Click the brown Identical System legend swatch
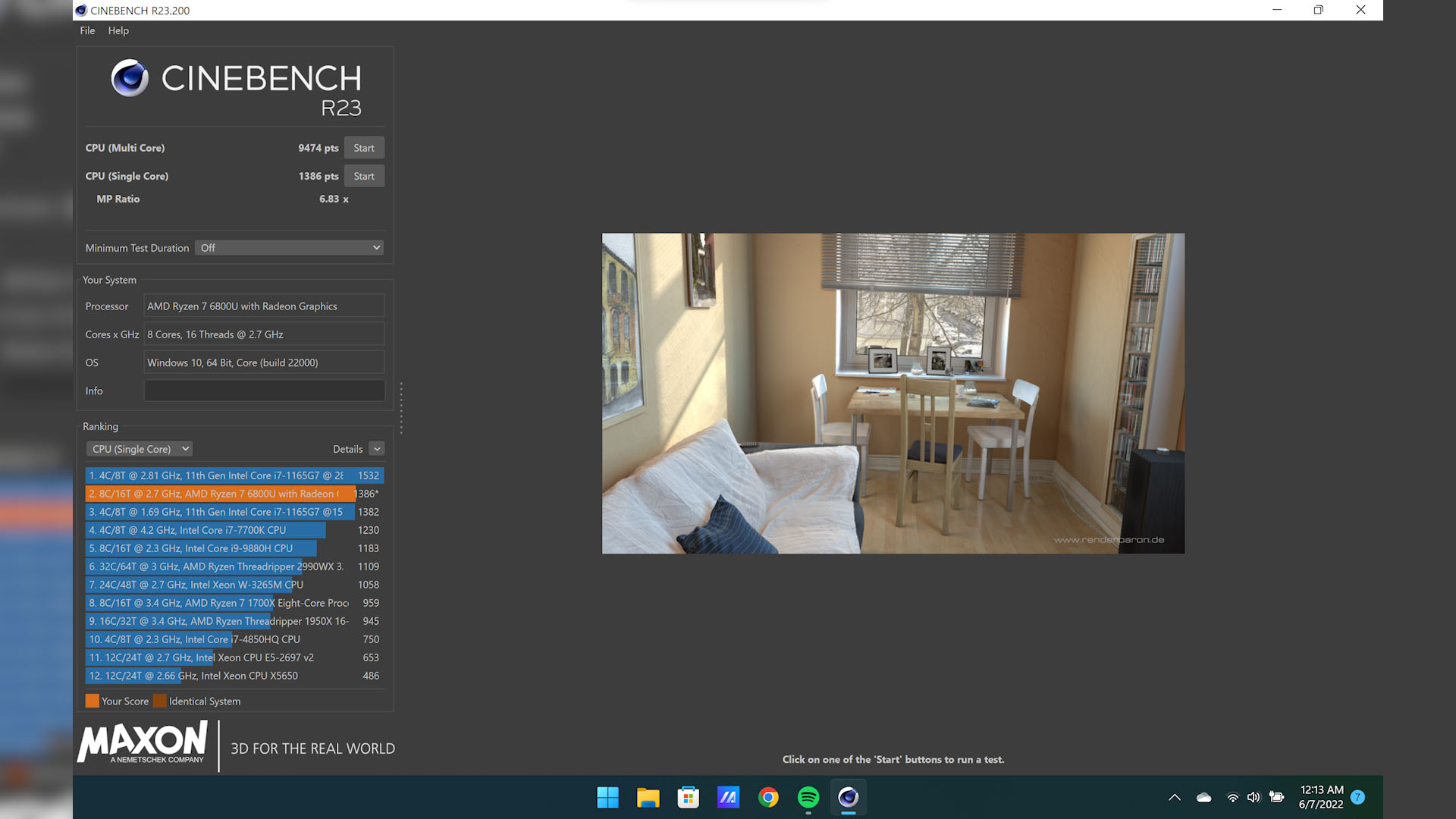The width and height of the screenshot is (1456, 819). [x=159, y=701]
